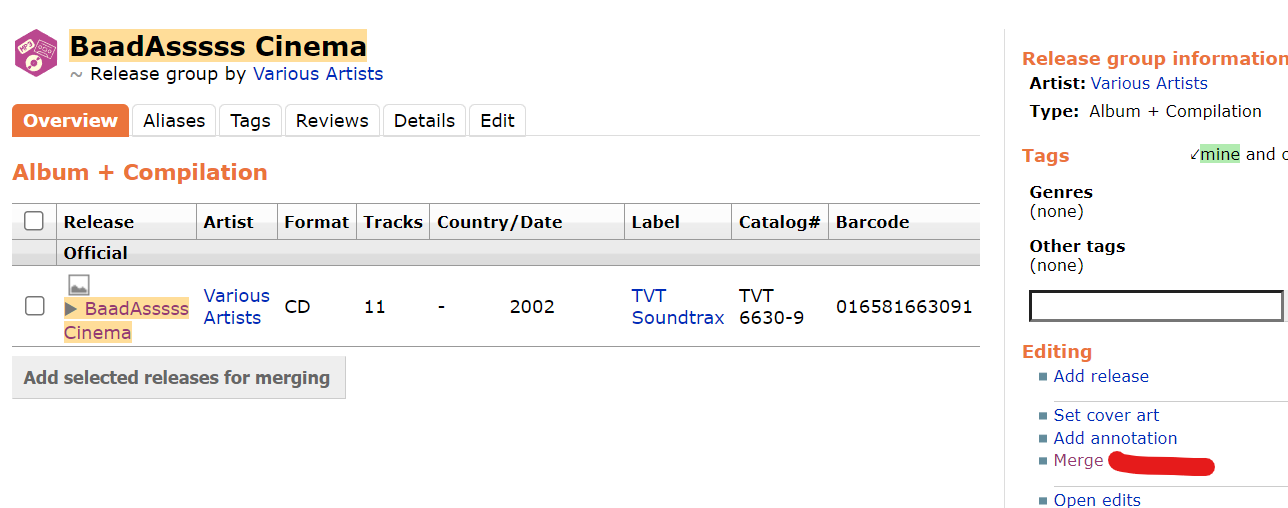Open the Edit tab
Image resolution: width=1288 pixels, height=508 pixels.
(497, 120)
